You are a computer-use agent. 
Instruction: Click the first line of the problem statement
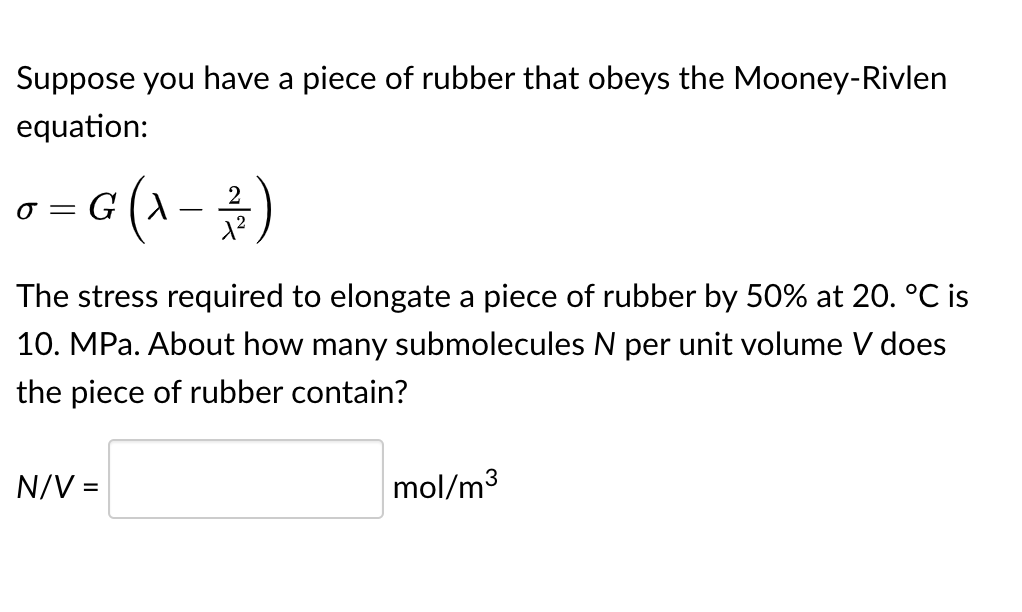pyautogui.click(x=480, y=78)
